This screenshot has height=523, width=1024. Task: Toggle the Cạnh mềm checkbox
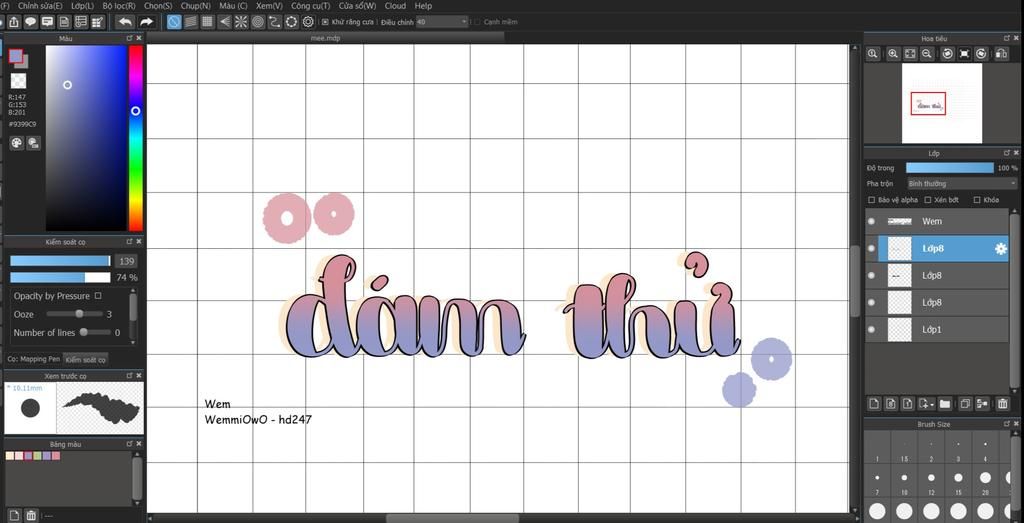coord(477,22)
